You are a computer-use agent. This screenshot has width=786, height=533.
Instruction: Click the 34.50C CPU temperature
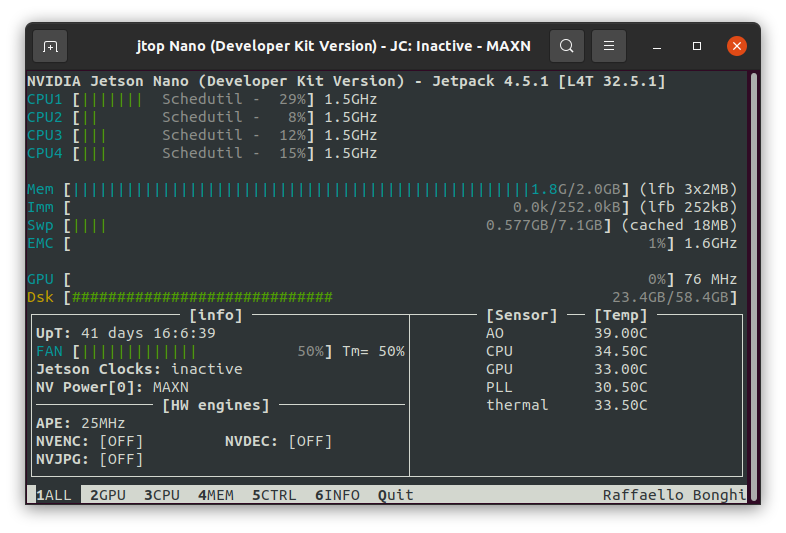pos(621,351)
